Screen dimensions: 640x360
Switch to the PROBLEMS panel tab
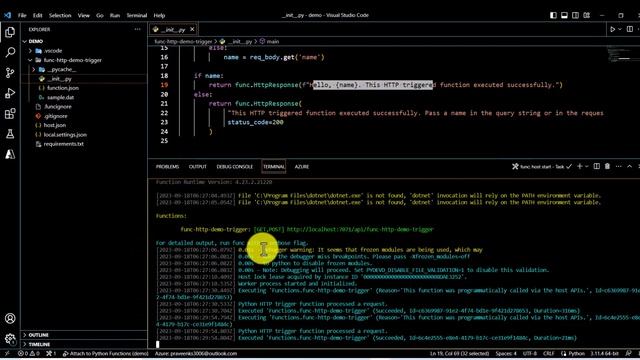pyautogui.click(x=167, y=167)
